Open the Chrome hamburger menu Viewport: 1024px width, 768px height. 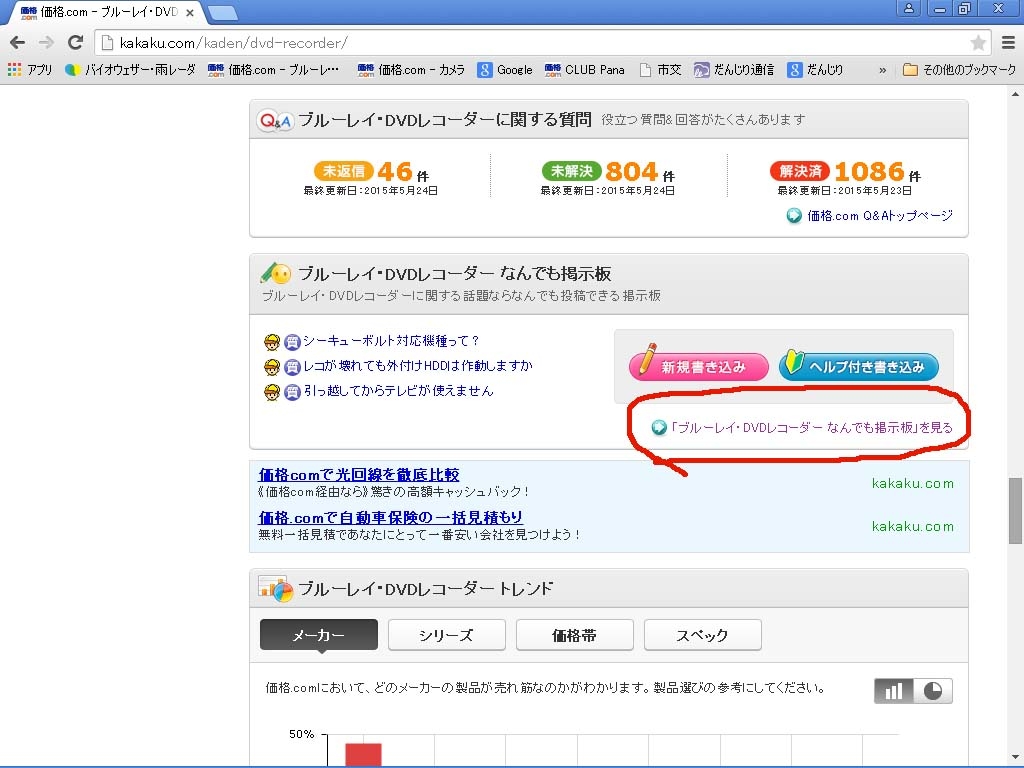pyautogui.click(x=1008, y=43)
